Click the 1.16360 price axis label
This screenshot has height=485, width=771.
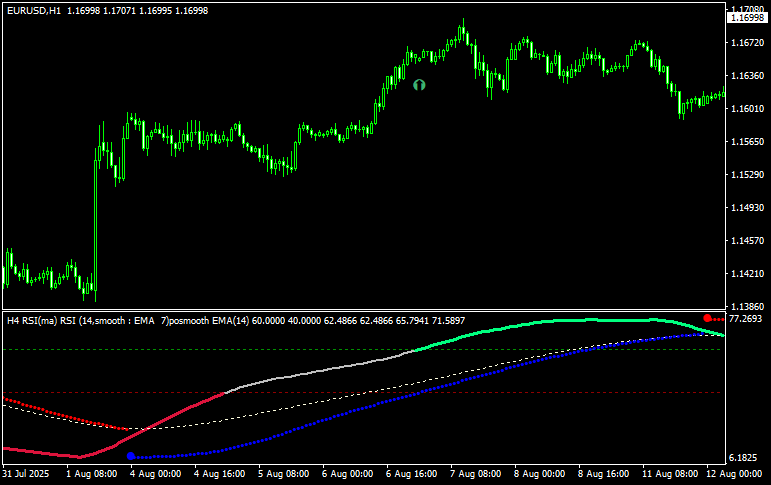(x=747, y=76)
